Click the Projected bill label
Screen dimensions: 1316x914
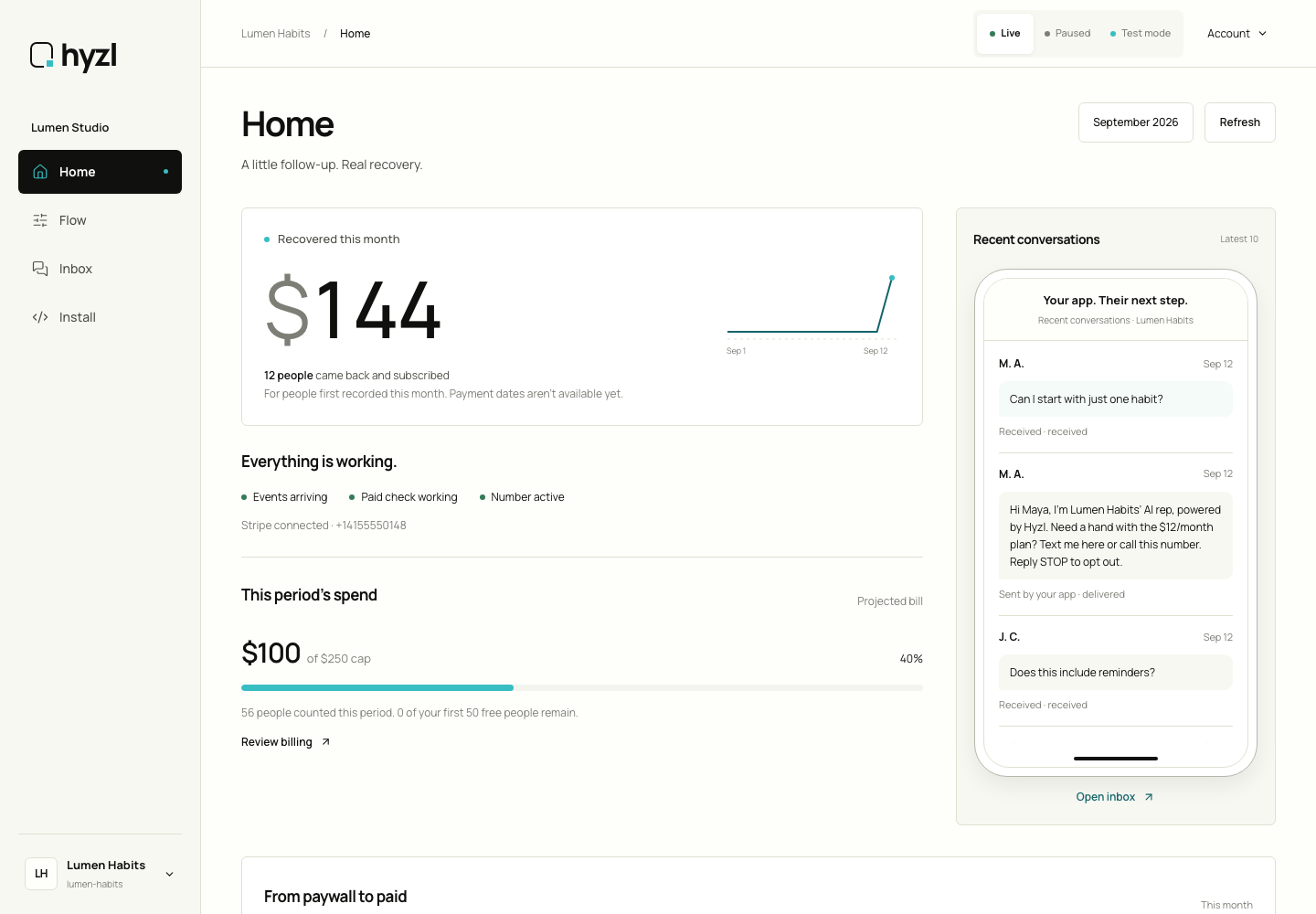point(890,601)
